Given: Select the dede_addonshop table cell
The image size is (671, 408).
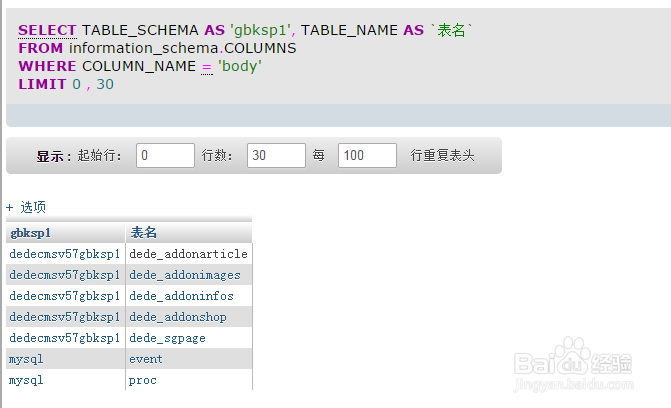Looking at the screenshot, I should point(178,317).
